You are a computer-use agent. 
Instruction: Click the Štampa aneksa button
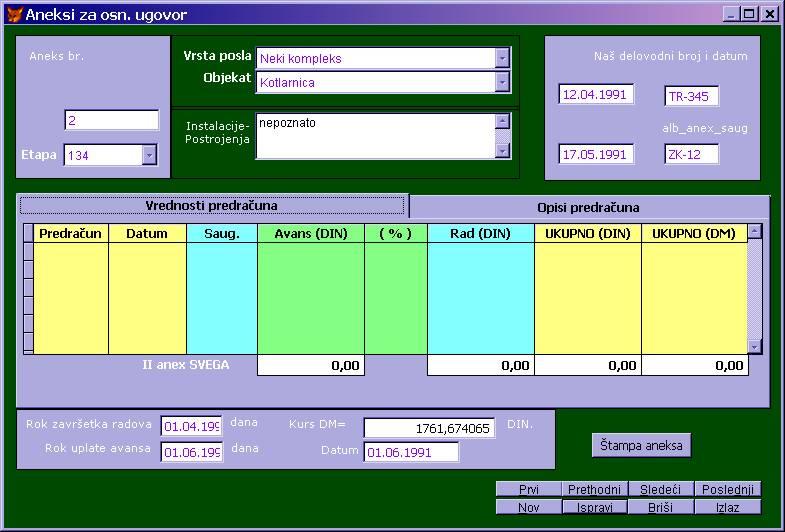click(x=641, y=445)
